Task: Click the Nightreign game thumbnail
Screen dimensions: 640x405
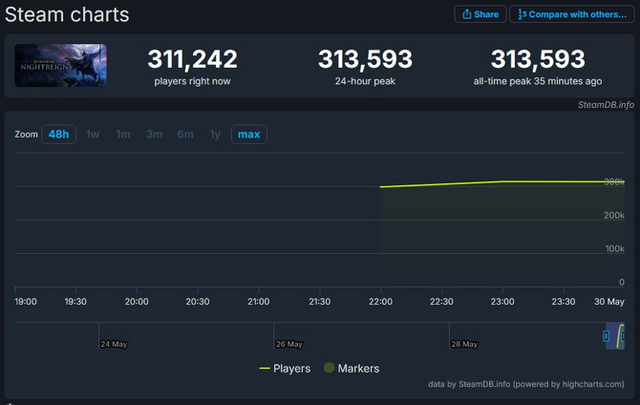Action: click(x=60, y=65)
